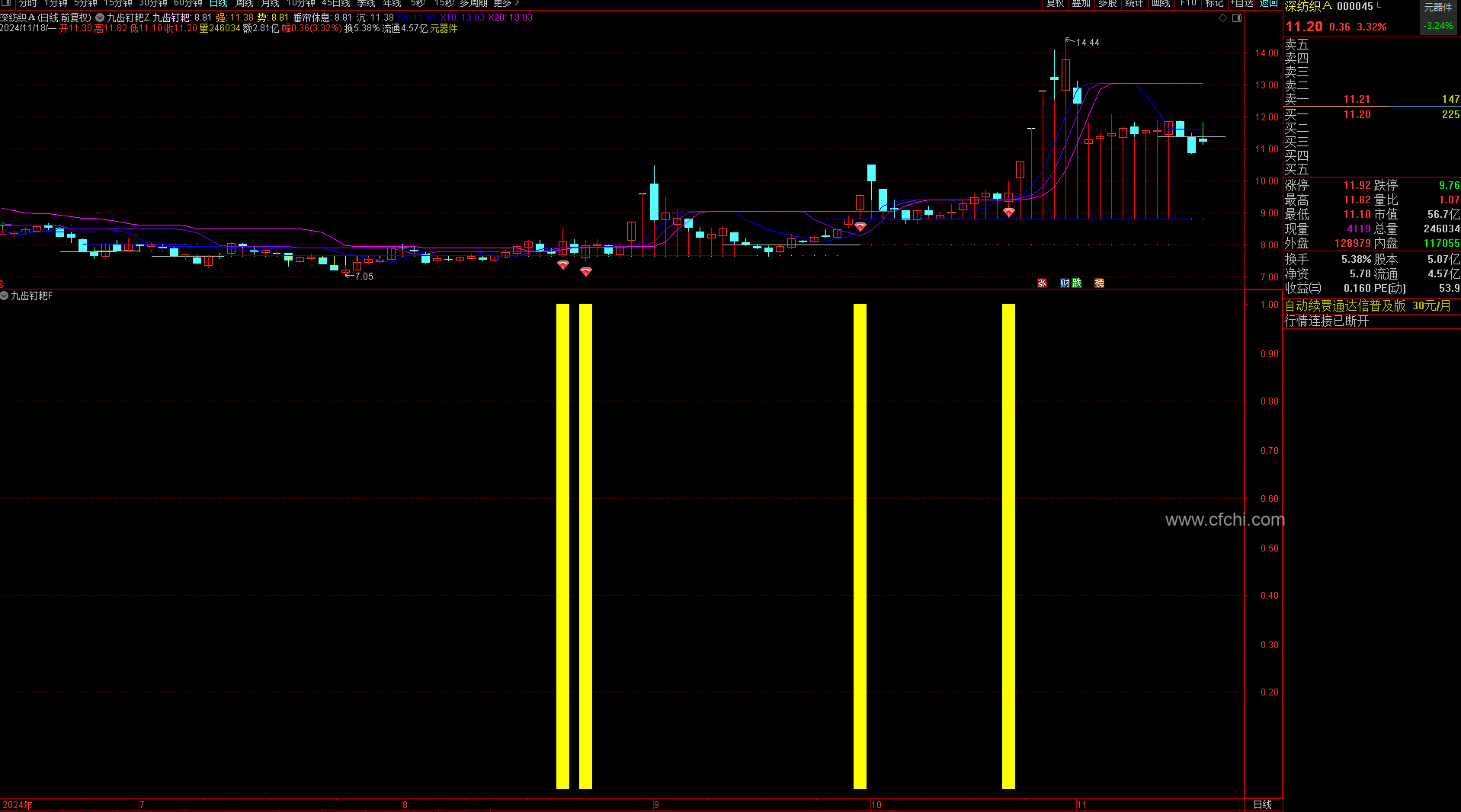Screen dimensions: 1461x812
Task: Switch to the 30分钟 period
Action: pyautogui.click(x=153, y=4)
